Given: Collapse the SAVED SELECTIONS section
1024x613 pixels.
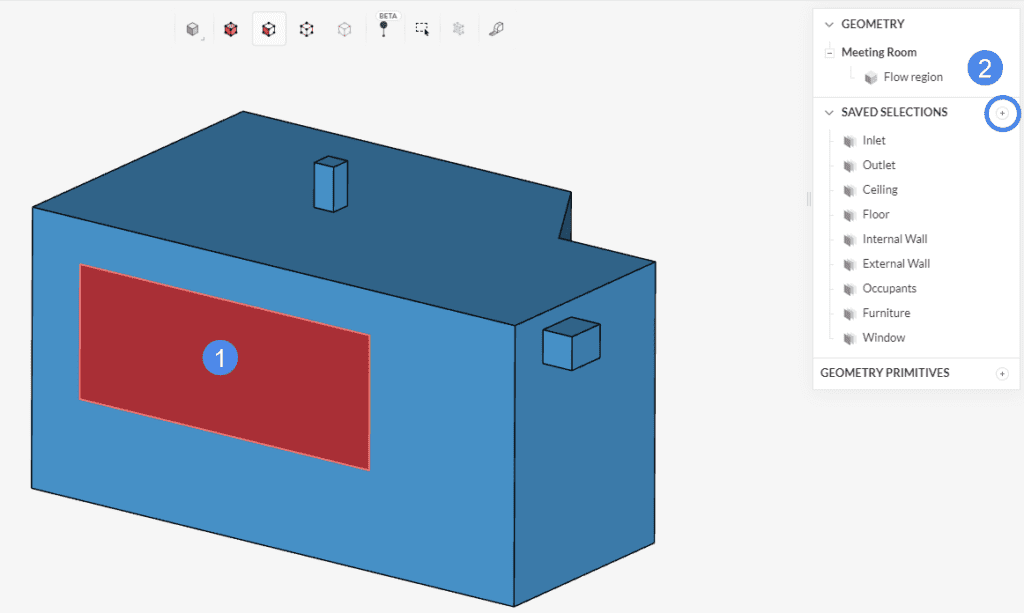Looking at the screenshot, I should (x=828, y=112).
